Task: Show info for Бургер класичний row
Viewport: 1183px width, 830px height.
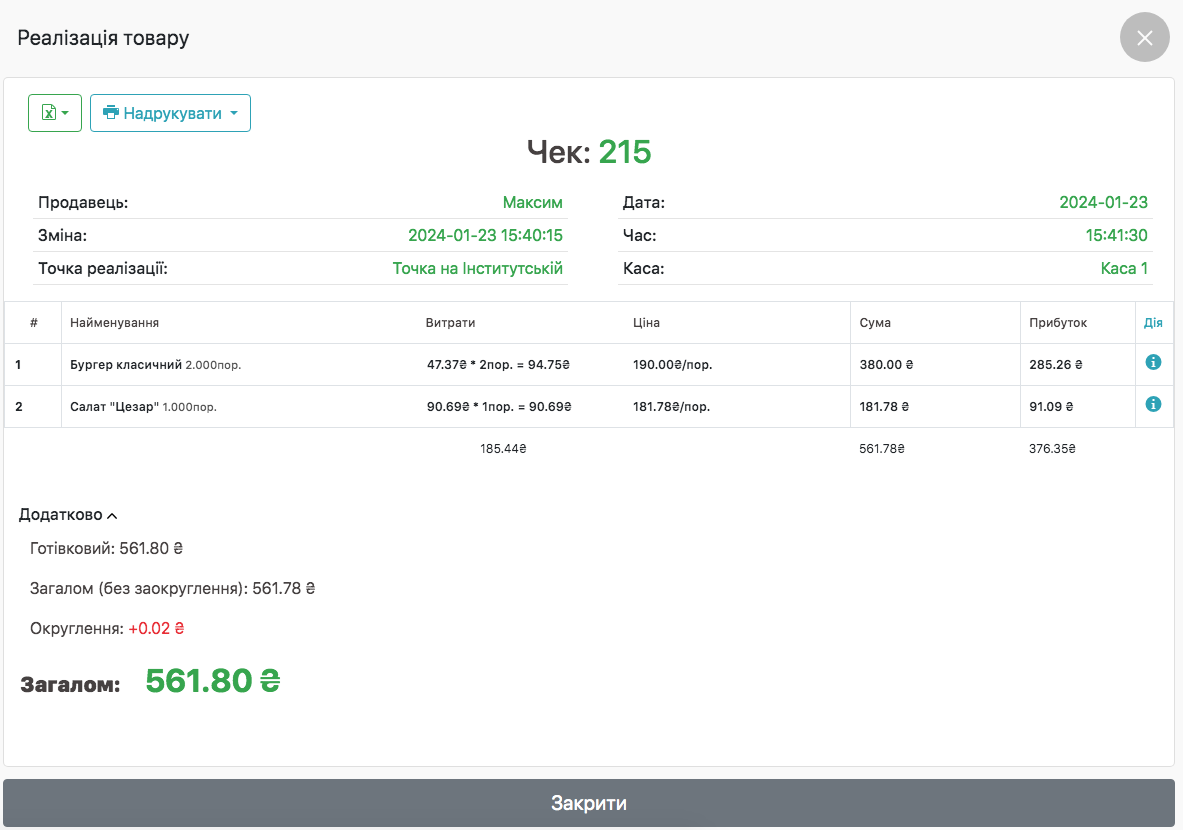Action: coord(1153,362)
